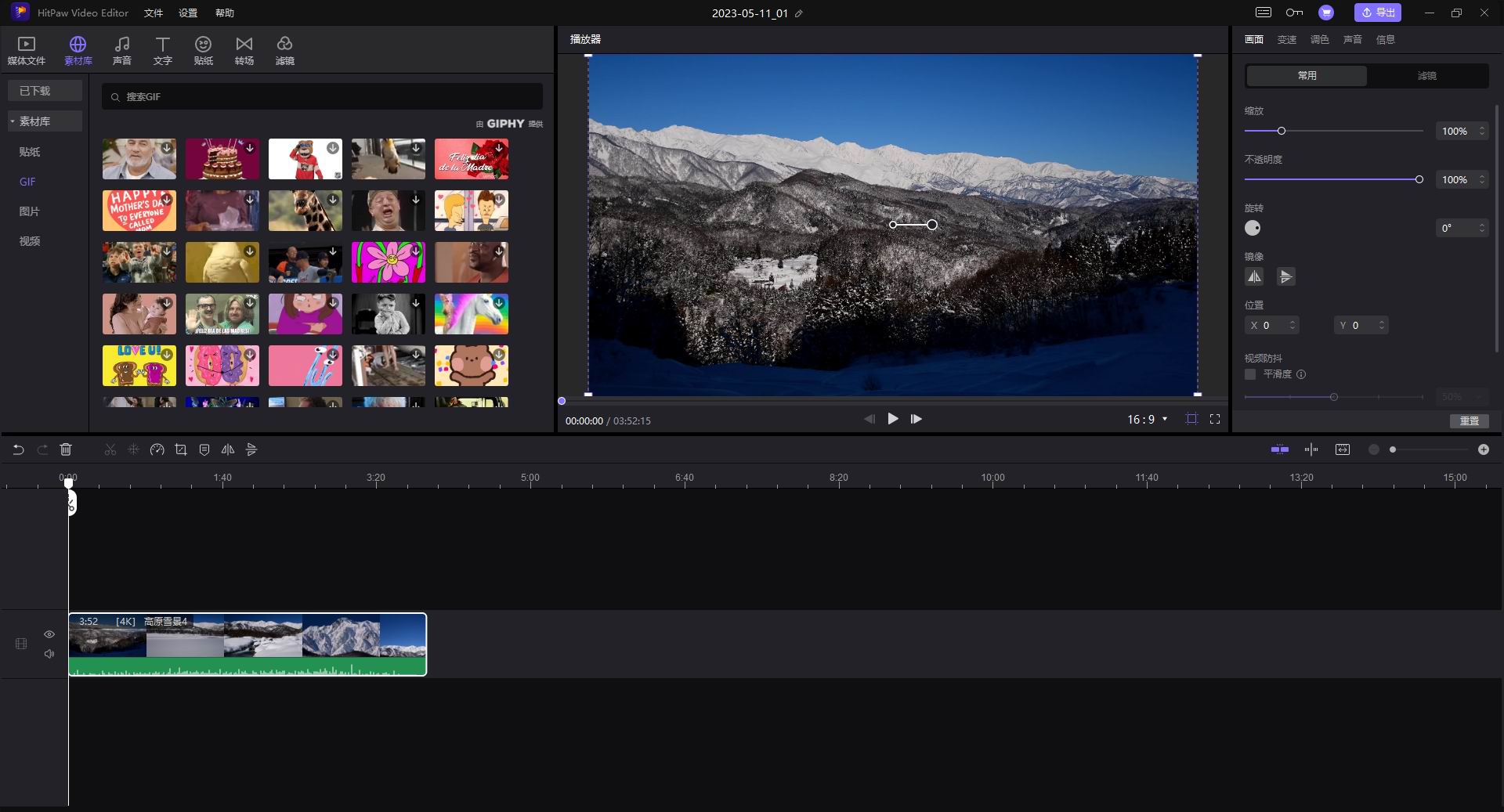The height and width of the screenshot is (812, 1504).
Task: Mute the video track speaker icon
Action: (x=49, y=654)
